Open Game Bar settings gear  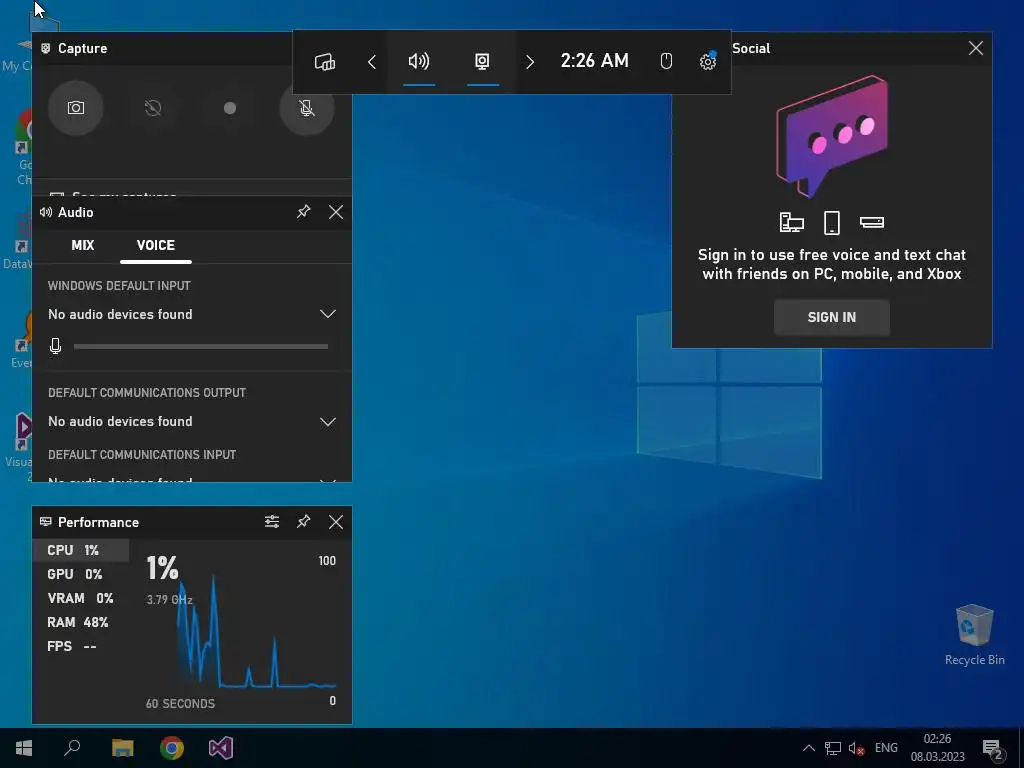click(708, 61)
